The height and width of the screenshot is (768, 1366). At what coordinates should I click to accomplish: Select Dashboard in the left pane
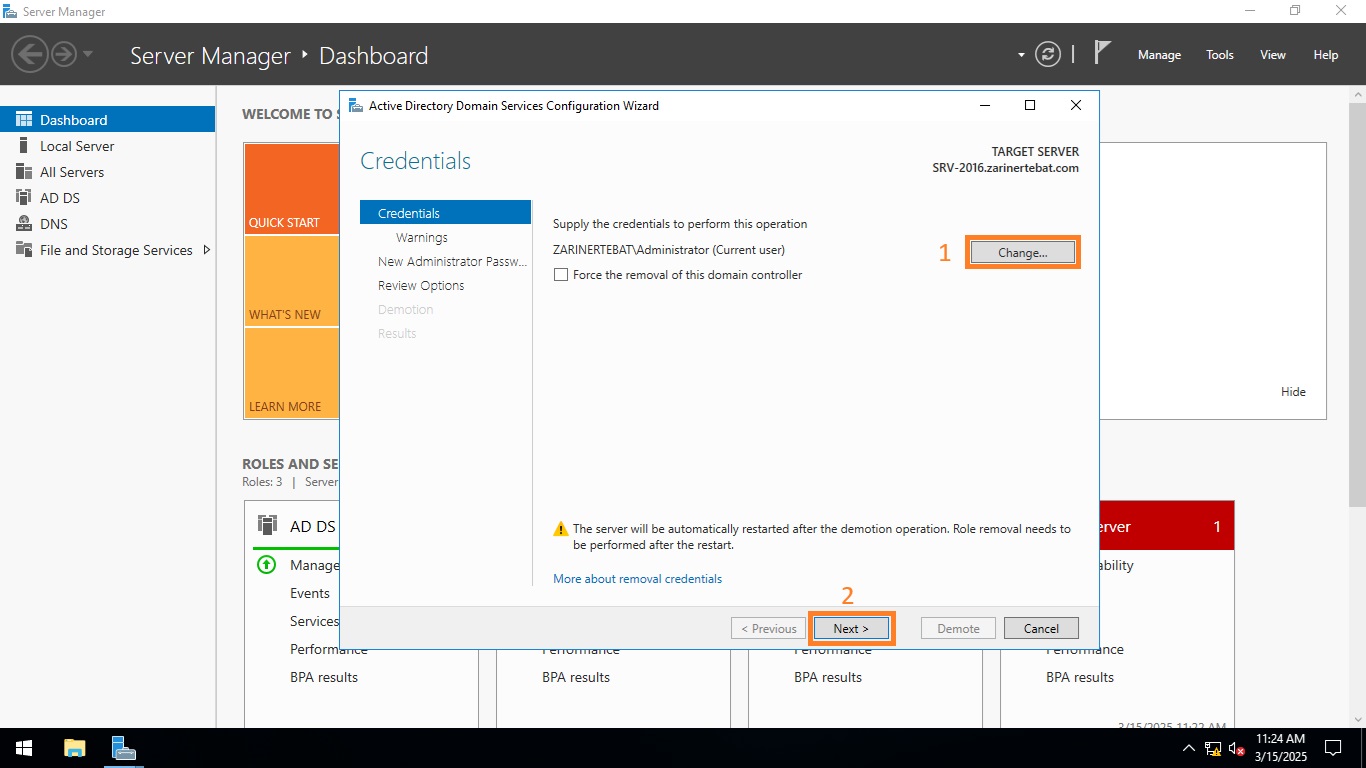click(107, 119)
